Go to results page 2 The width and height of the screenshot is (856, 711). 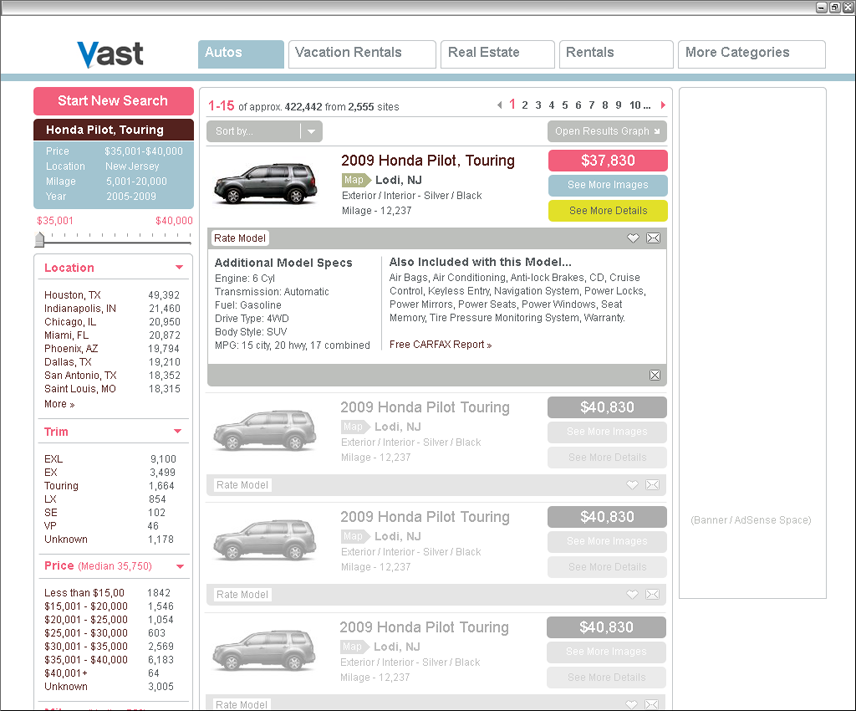[x=525, y=105]
